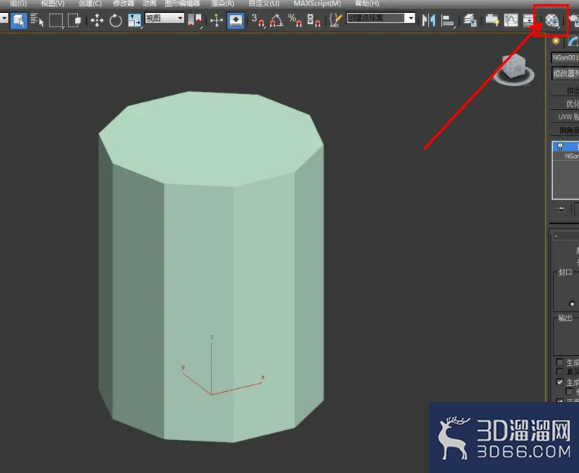
Task: Open the 图形编辑器 menu
Action: 182,4
